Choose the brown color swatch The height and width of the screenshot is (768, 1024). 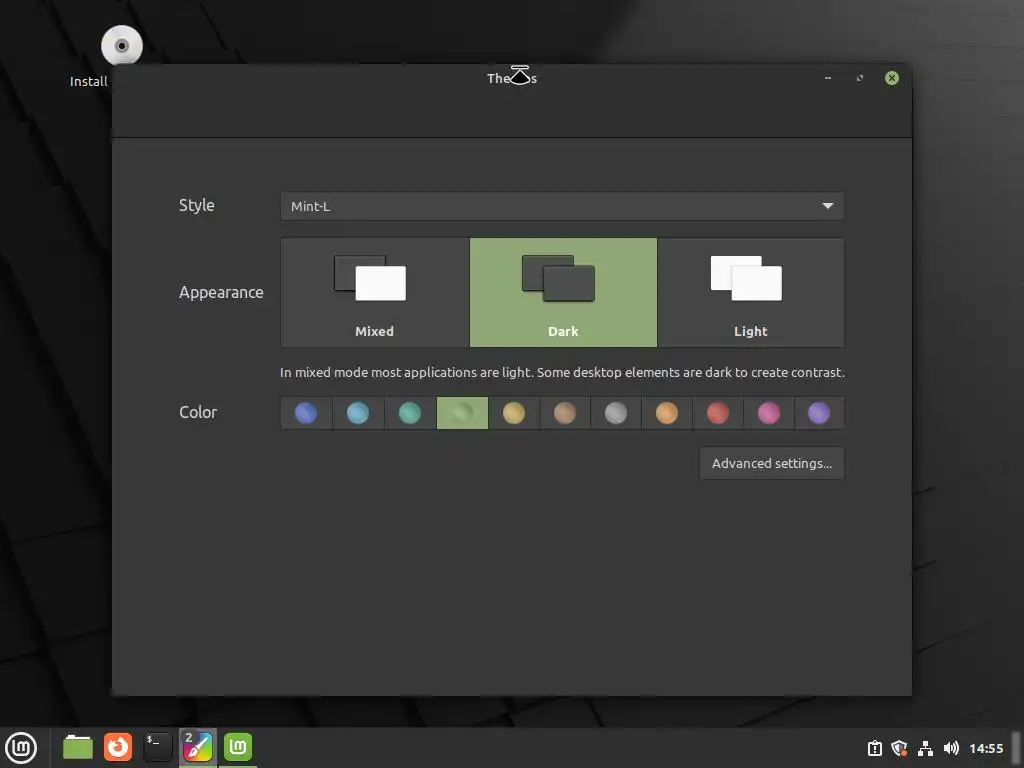point(565,413)
